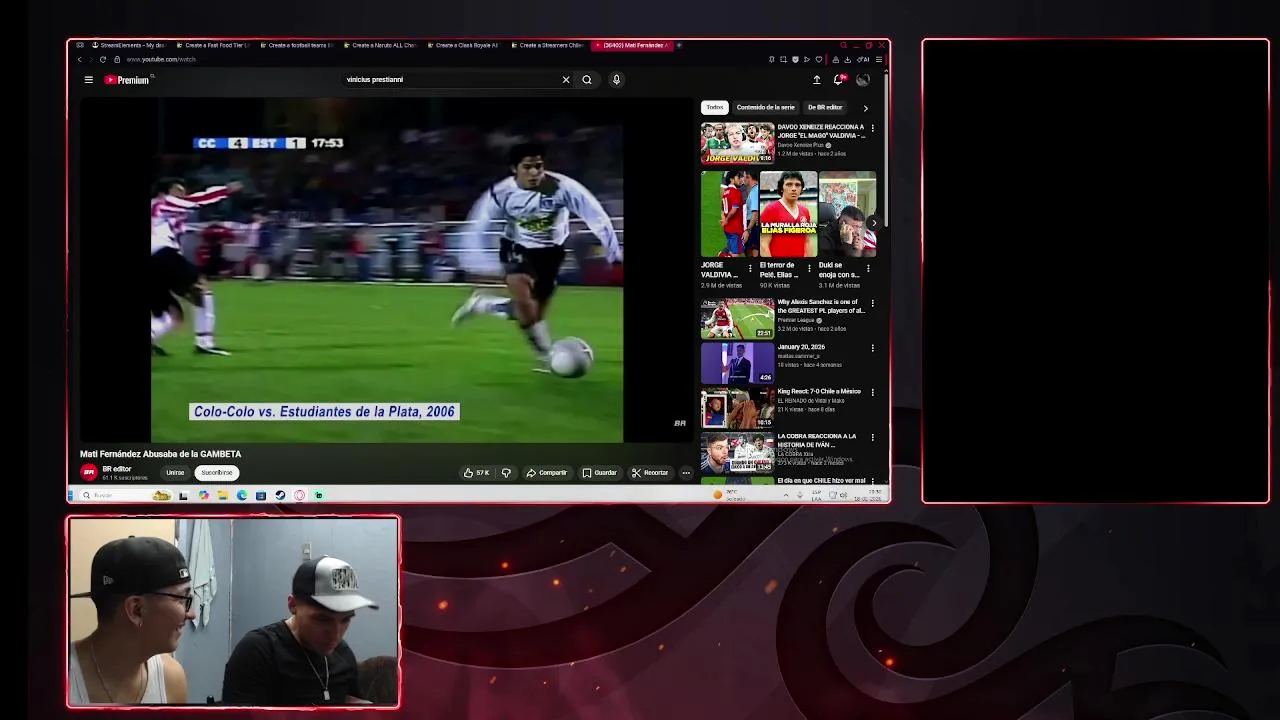Share the video with Compartir
Screen dimensions: 1280x720
(x=547, y=472)
